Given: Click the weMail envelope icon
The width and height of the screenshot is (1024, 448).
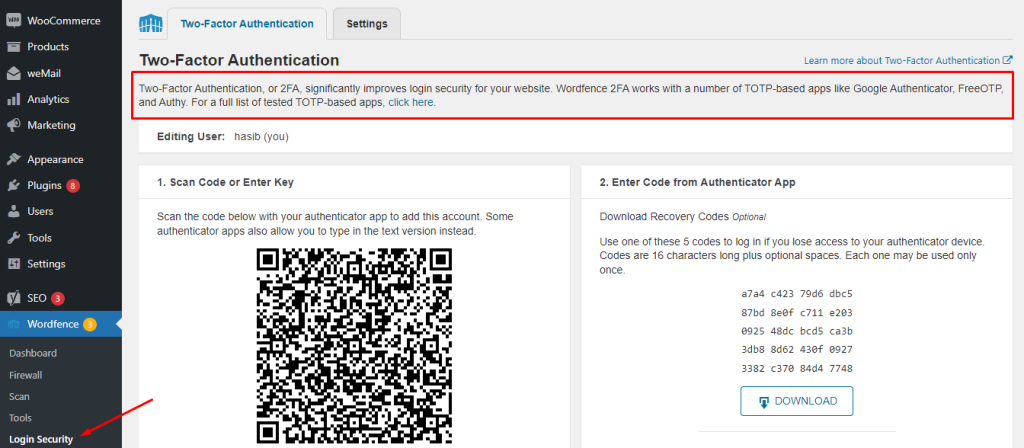Looking at the screenshot, I should coord(14,73).
